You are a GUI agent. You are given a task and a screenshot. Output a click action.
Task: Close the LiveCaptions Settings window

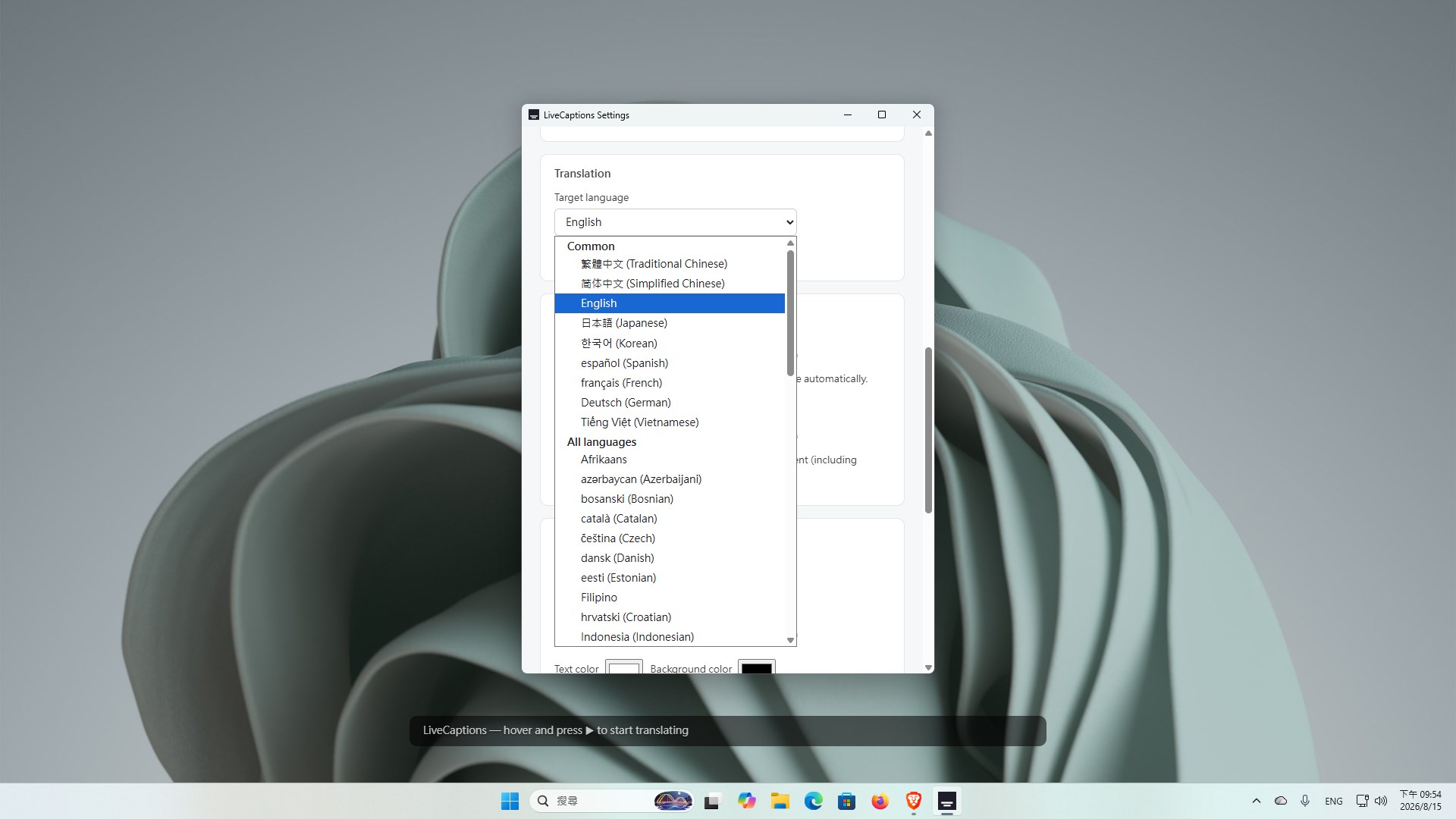[x=917, y=115]
